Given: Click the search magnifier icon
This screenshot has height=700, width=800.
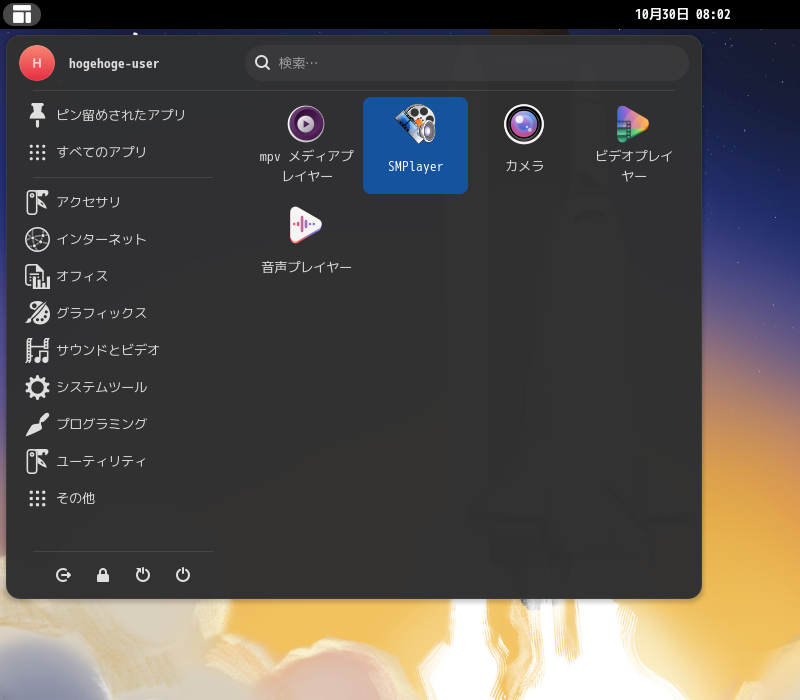Looking at the screenshot, I should 262,63.
